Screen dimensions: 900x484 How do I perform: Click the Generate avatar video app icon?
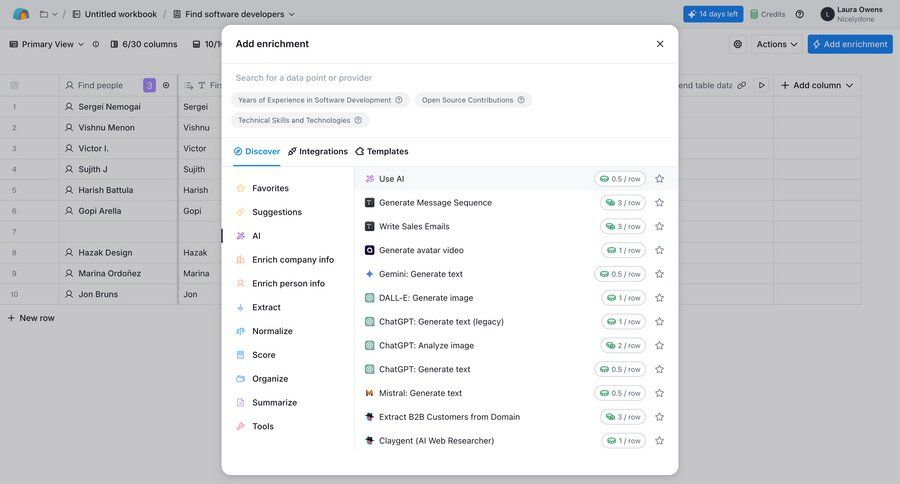(x=370, y=250)
